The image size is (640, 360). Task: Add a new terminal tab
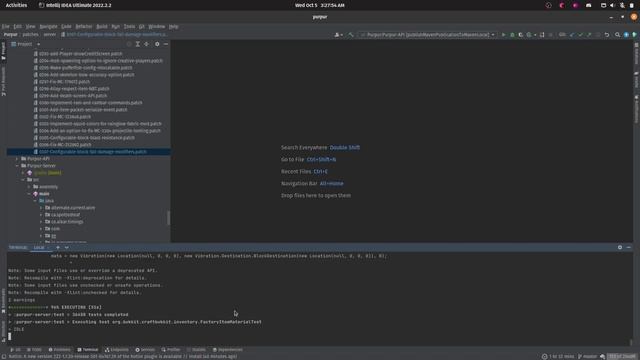[x=58, y=248]
